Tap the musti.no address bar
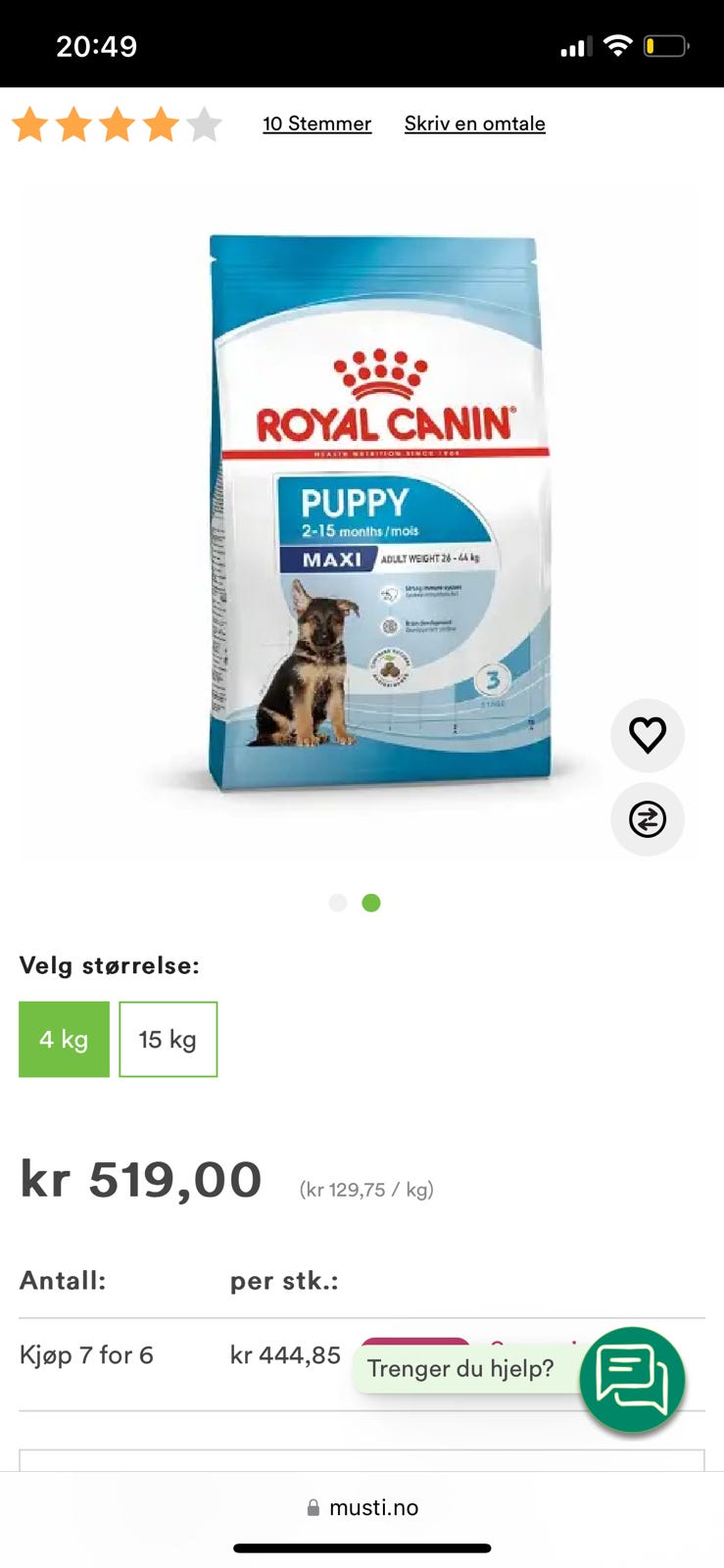 [x=362, y=1507]
